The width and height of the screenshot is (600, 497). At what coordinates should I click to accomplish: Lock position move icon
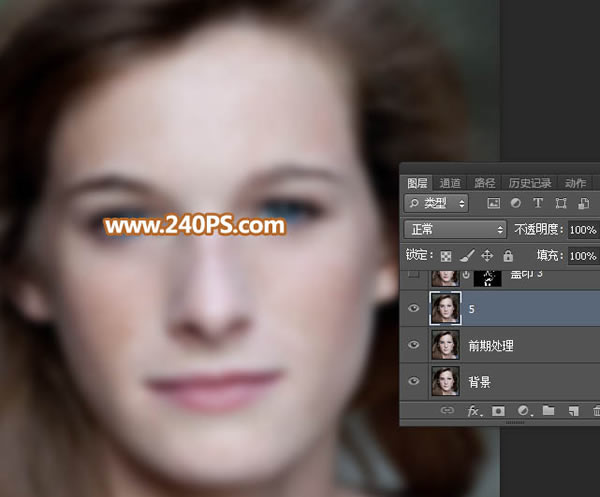[x=487, y=256]
